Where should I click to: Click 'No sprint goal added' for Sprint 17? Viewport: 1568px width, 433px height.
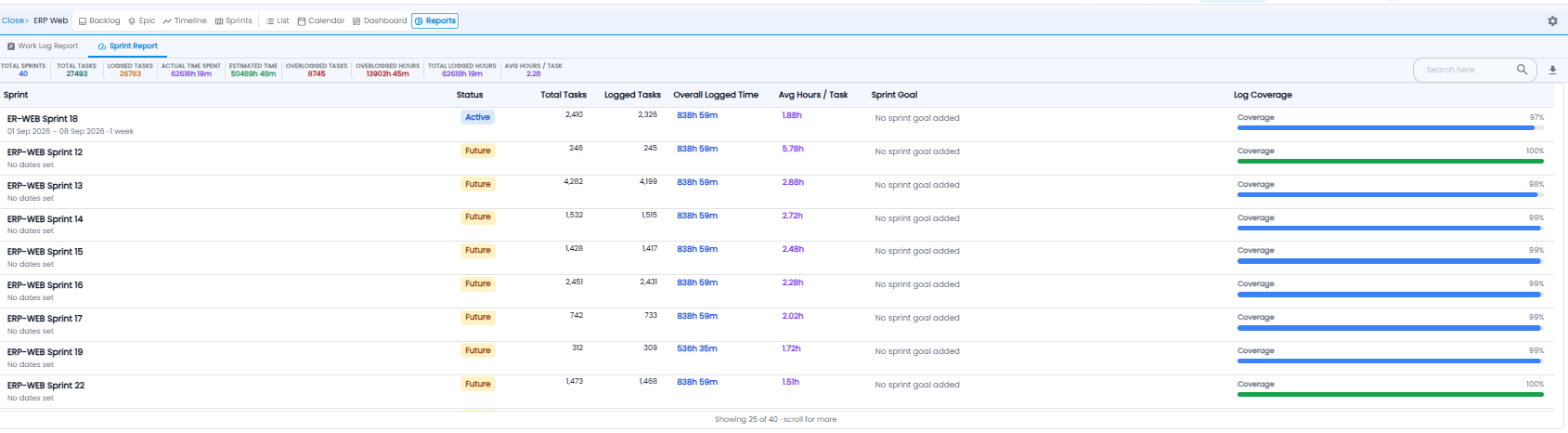[917, 318]
